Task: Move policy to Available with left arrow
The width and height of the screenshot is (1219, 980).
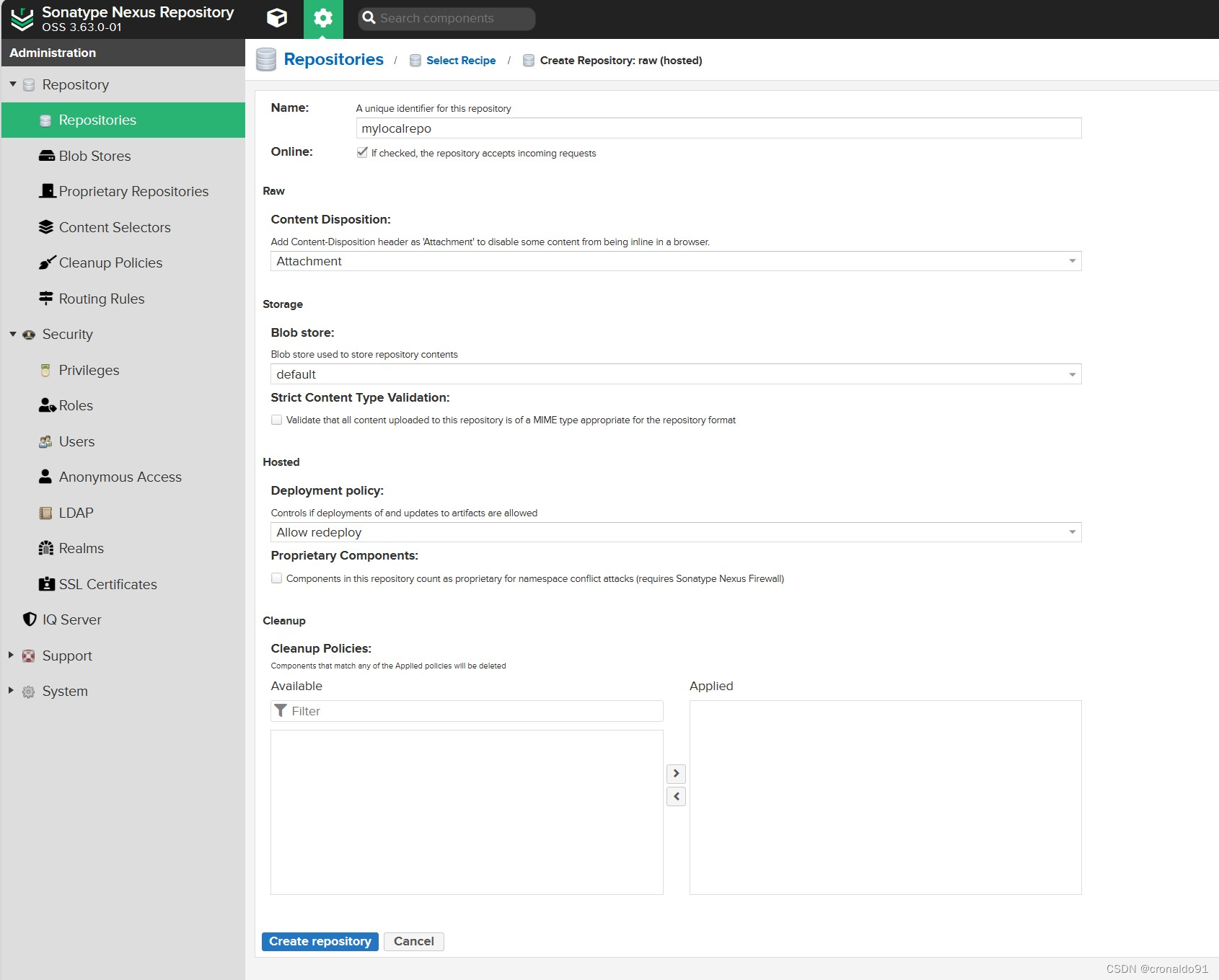Action: click(676, 796)
